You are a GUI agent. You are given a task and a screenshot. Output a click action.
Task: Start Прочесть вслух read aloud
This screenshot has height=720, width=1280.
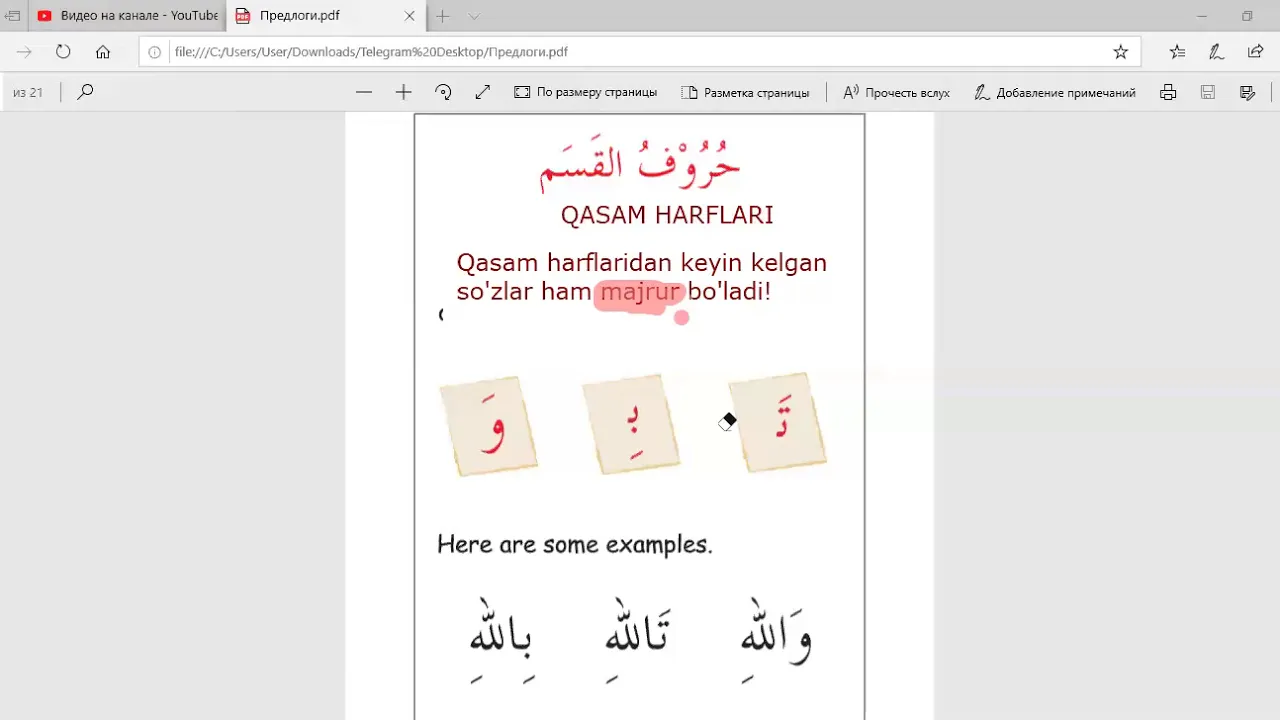point(896,92)
